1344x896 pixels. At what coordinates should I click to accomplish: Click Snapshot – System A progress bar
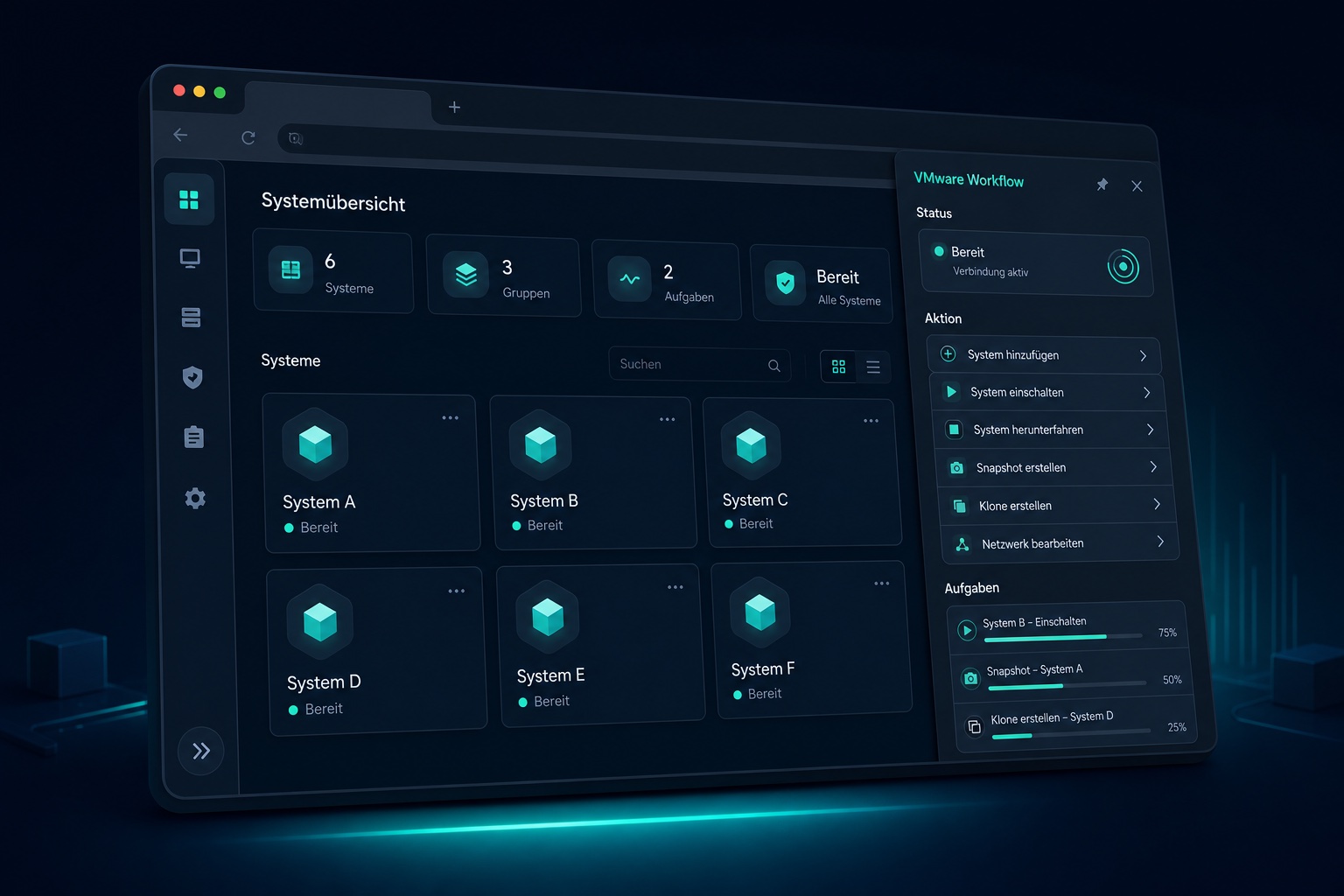click(1067, 685)
